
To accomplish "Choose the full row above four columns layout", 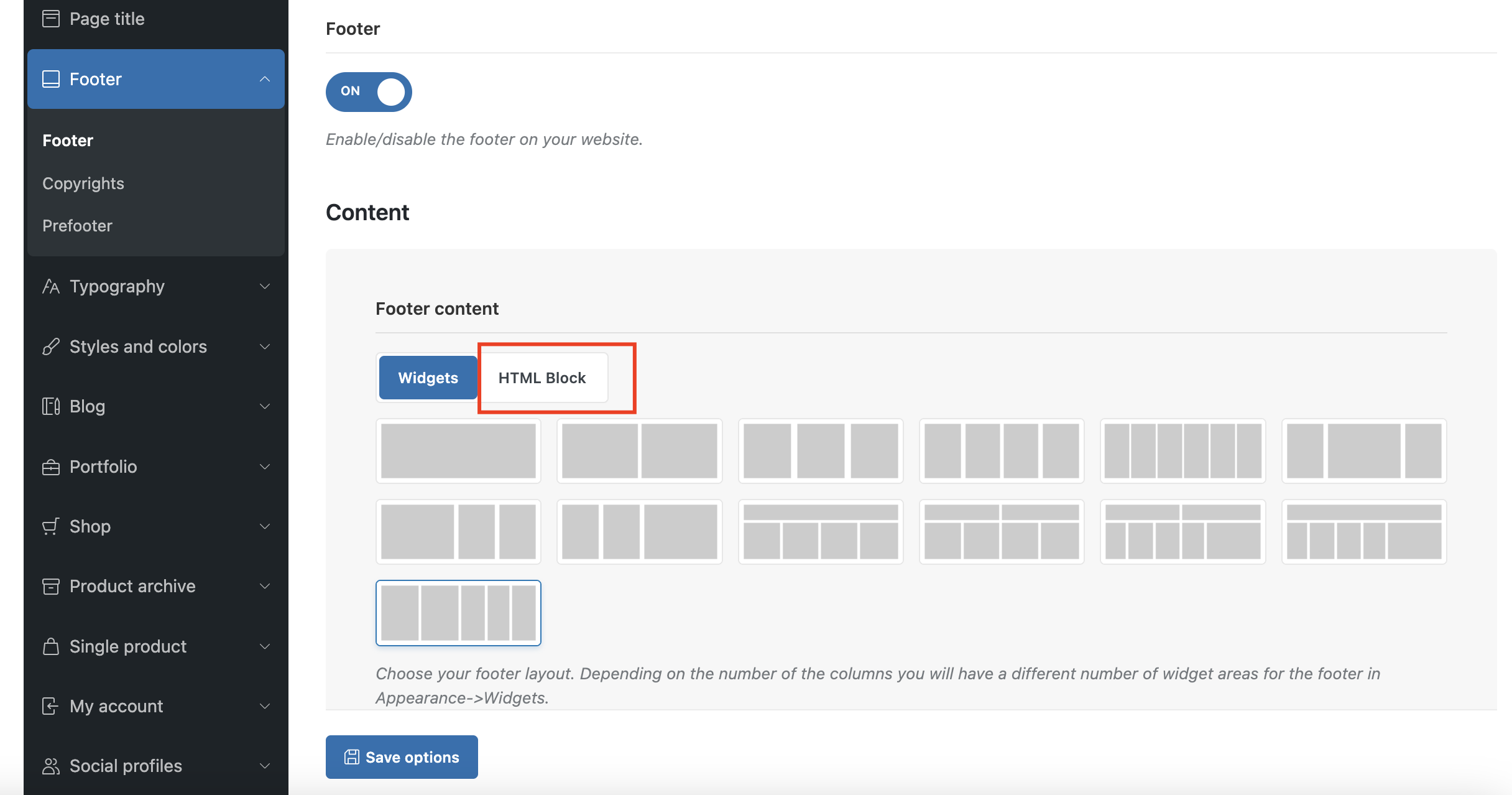I will 821,532.
